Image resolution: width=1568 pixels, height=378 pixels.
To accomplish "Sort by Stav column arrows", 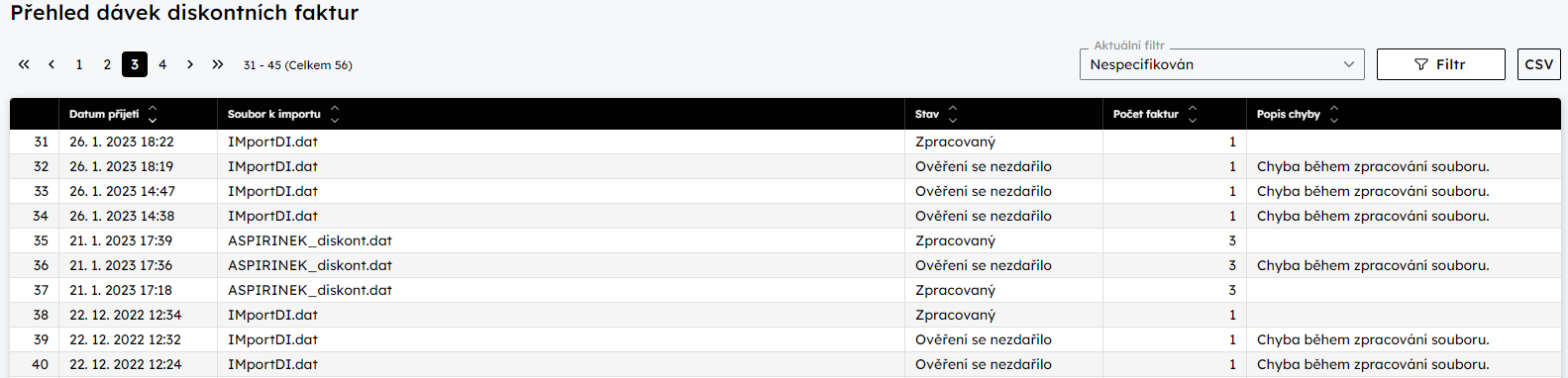I will click(x=953, y=114).
